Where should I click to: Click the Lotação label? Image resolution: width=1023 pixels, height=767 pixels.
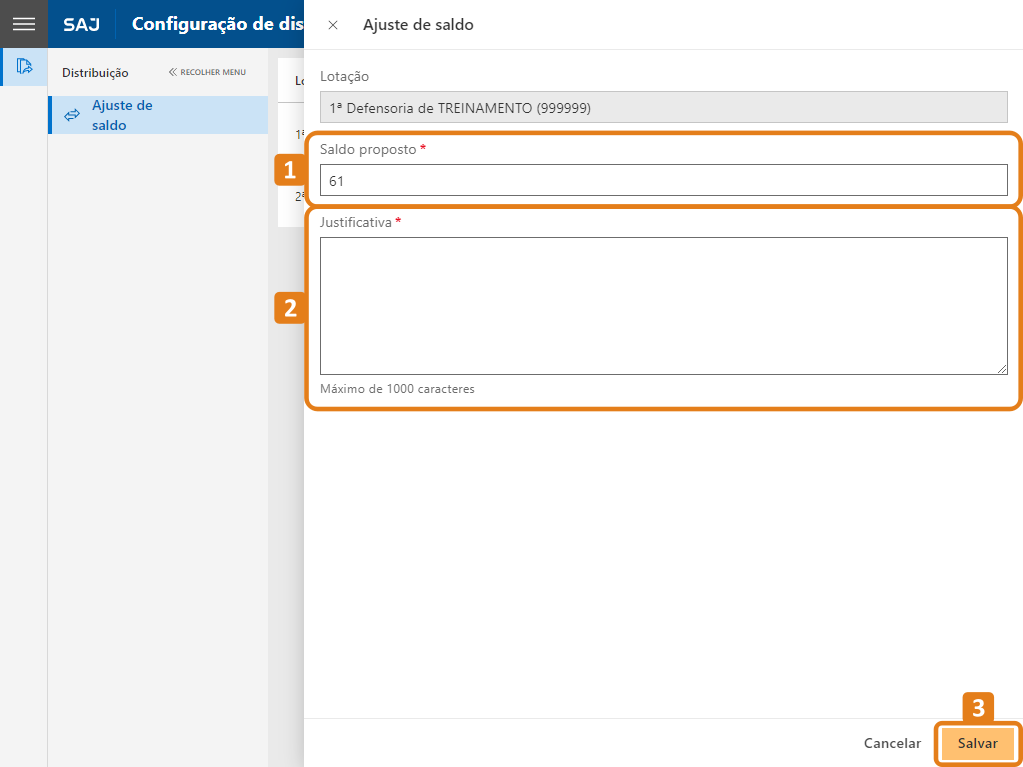(344, 77)
